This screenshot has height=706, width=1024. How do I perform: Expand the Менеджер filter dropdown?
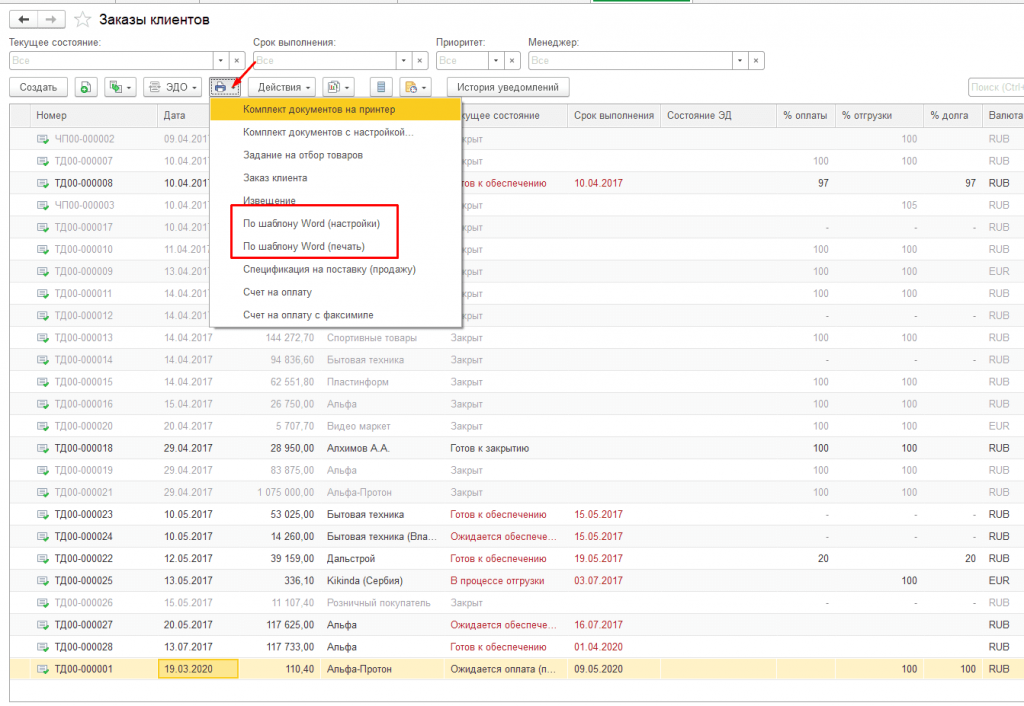tap(740, 61)
